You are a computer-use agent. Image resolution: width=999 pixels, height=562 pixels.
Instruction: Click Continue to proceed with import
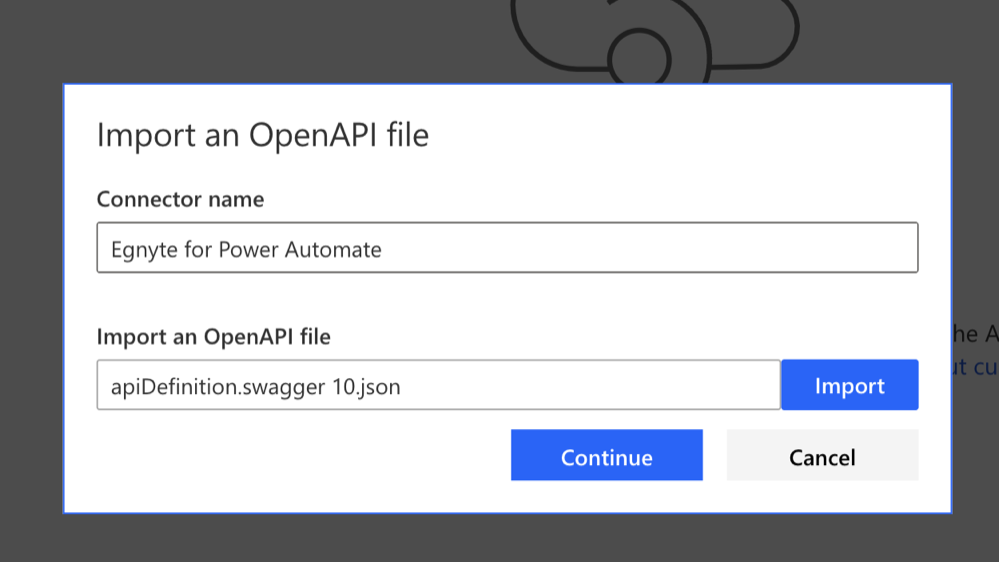click(x=607, y=455)
